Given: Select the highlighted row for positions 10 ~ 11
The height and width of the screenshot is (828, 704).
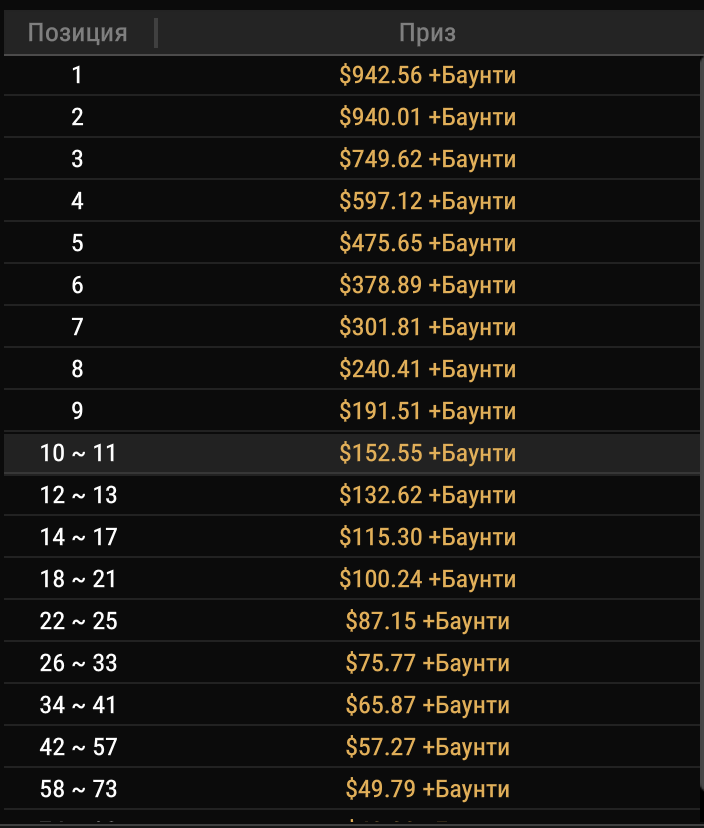Looking at the screenshot, I should tap(352, 453).
